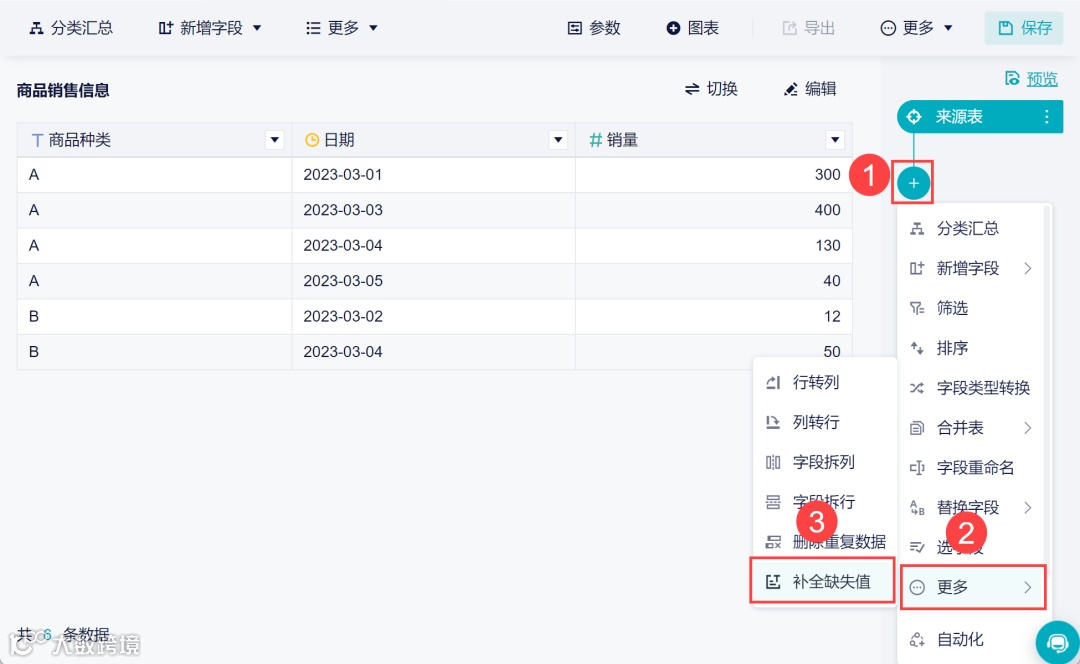
Task: Open the three-dot menu on 来源表 node
Action: (1046, 116)
